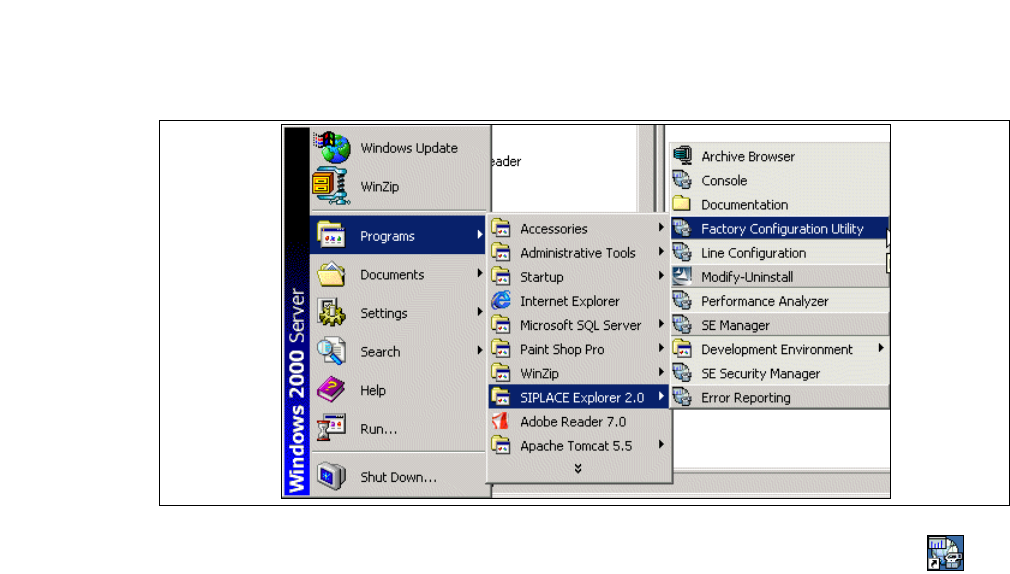1010x574 pixels.
Task: Launch Factory Configuration Utility menu entry
Action: 779,229
